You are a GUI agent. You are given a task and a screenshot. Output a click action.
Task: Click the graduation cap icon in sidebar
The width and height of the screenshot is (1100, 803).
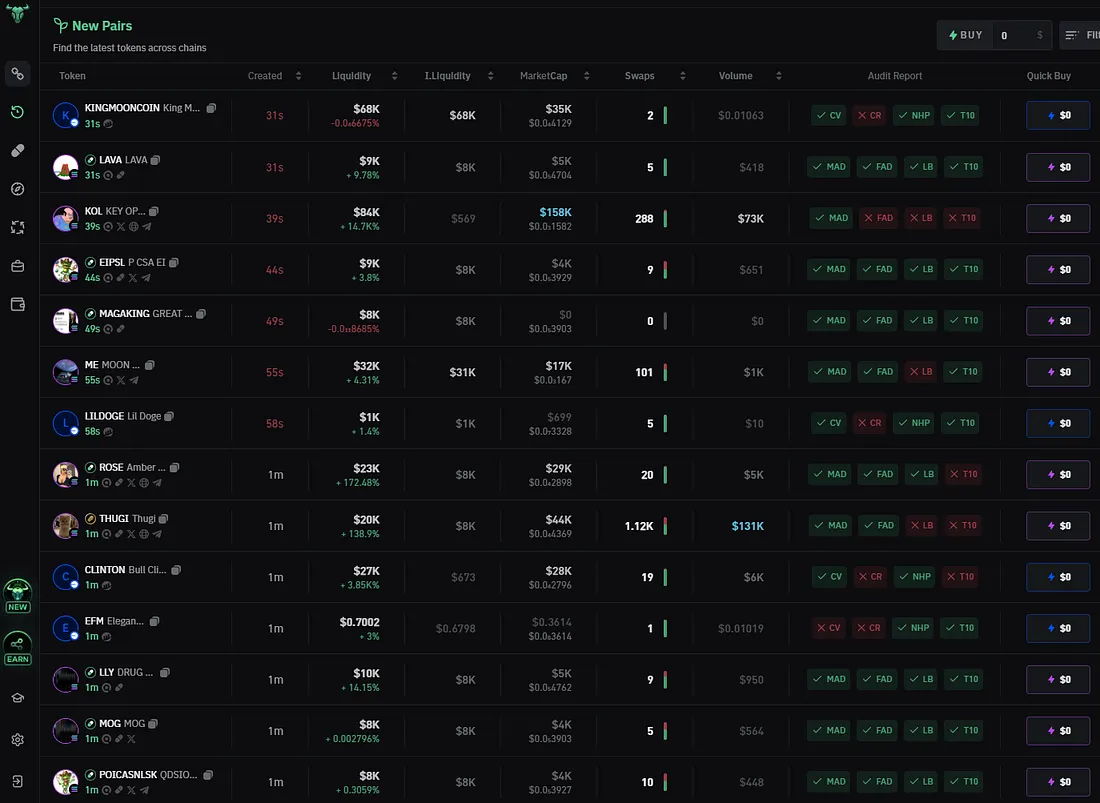(17, 697)
